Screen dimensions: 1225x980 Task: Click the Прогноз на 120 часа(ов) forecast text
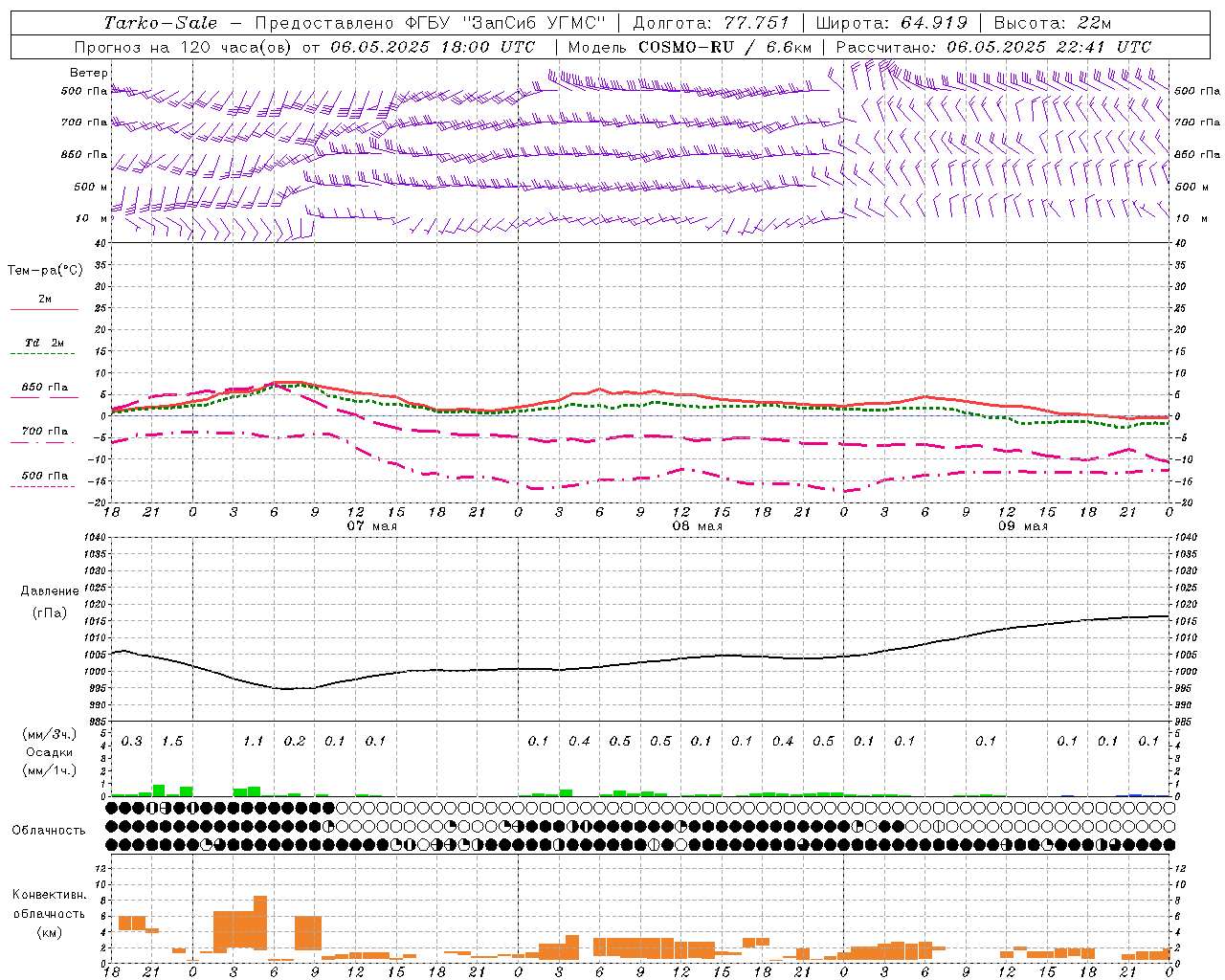[187, 47]
